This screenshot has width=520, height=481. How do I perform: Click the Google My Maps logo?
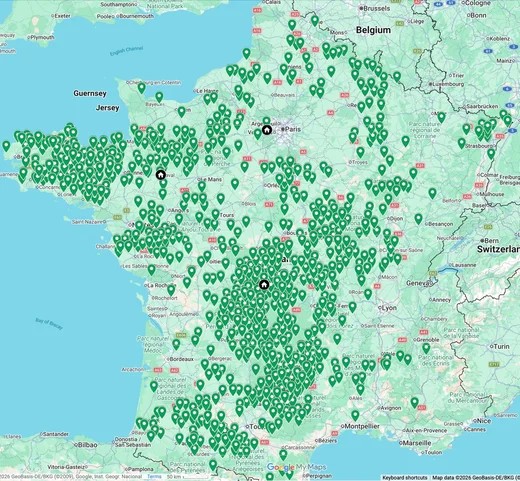pyautogui.click(x=296, y=467)
